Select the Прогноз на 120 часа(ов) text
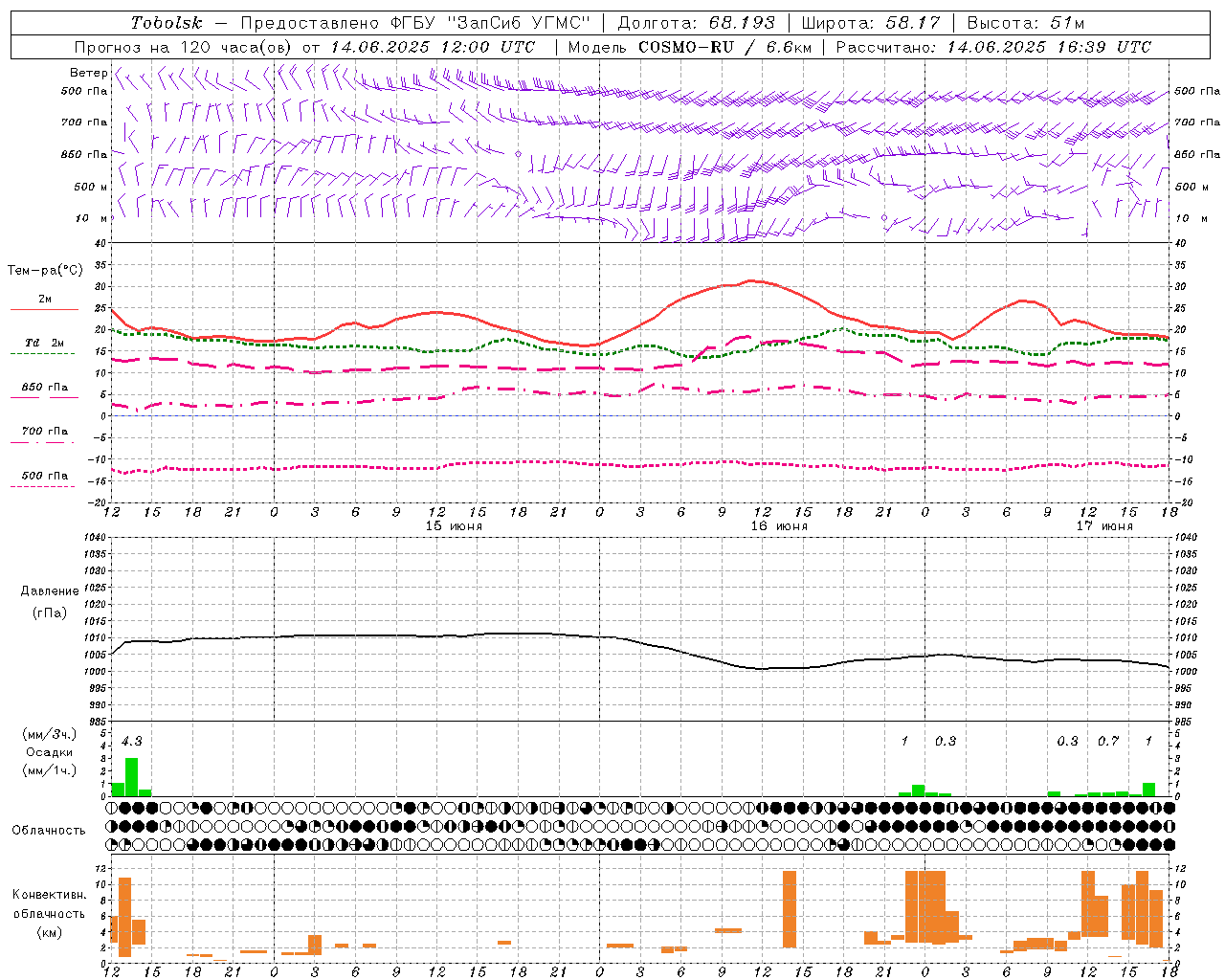This screenshot has width=1225, height=980. (x=185, y=47)
